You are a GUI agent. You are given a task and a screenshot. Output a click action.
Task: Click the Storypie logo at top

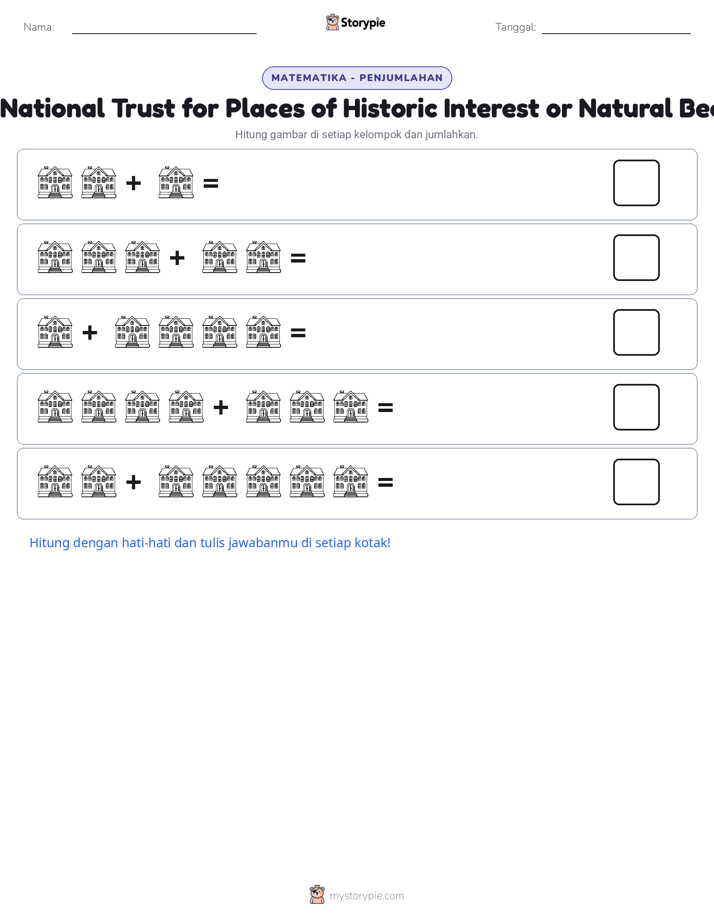point(355,22)
